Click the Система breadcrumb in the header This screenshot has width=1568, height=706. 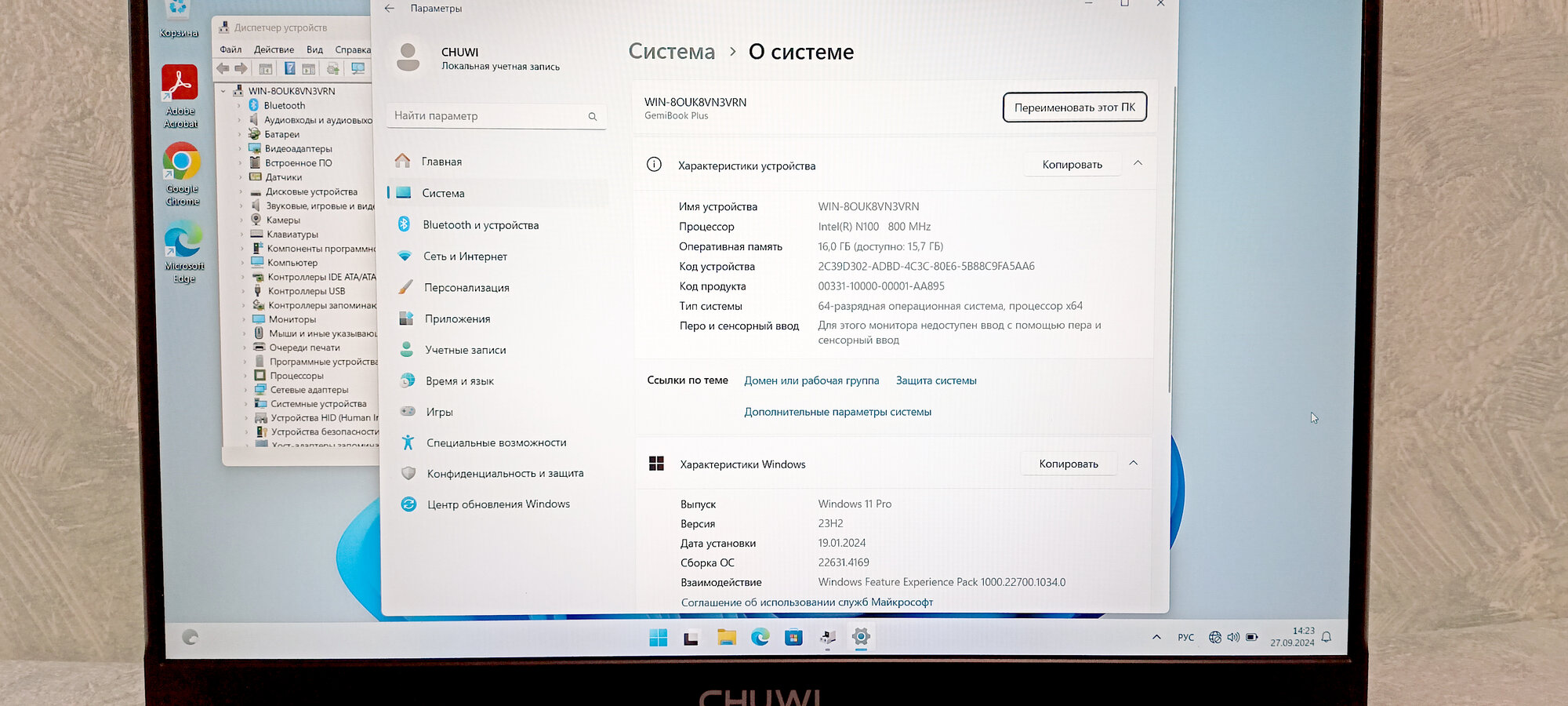(x=672, y=52)
